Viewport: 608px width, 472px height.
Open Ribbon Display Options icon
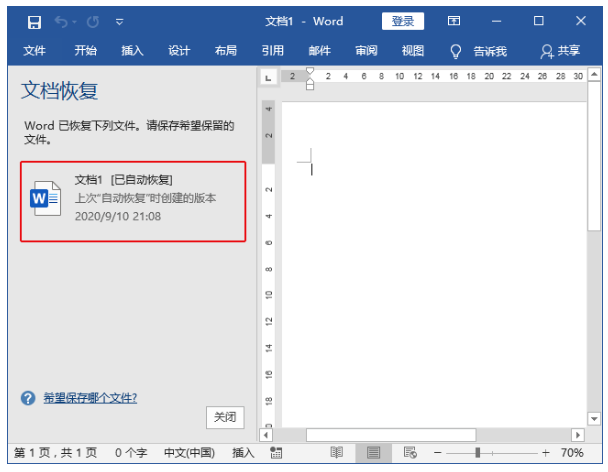point(454,21)
